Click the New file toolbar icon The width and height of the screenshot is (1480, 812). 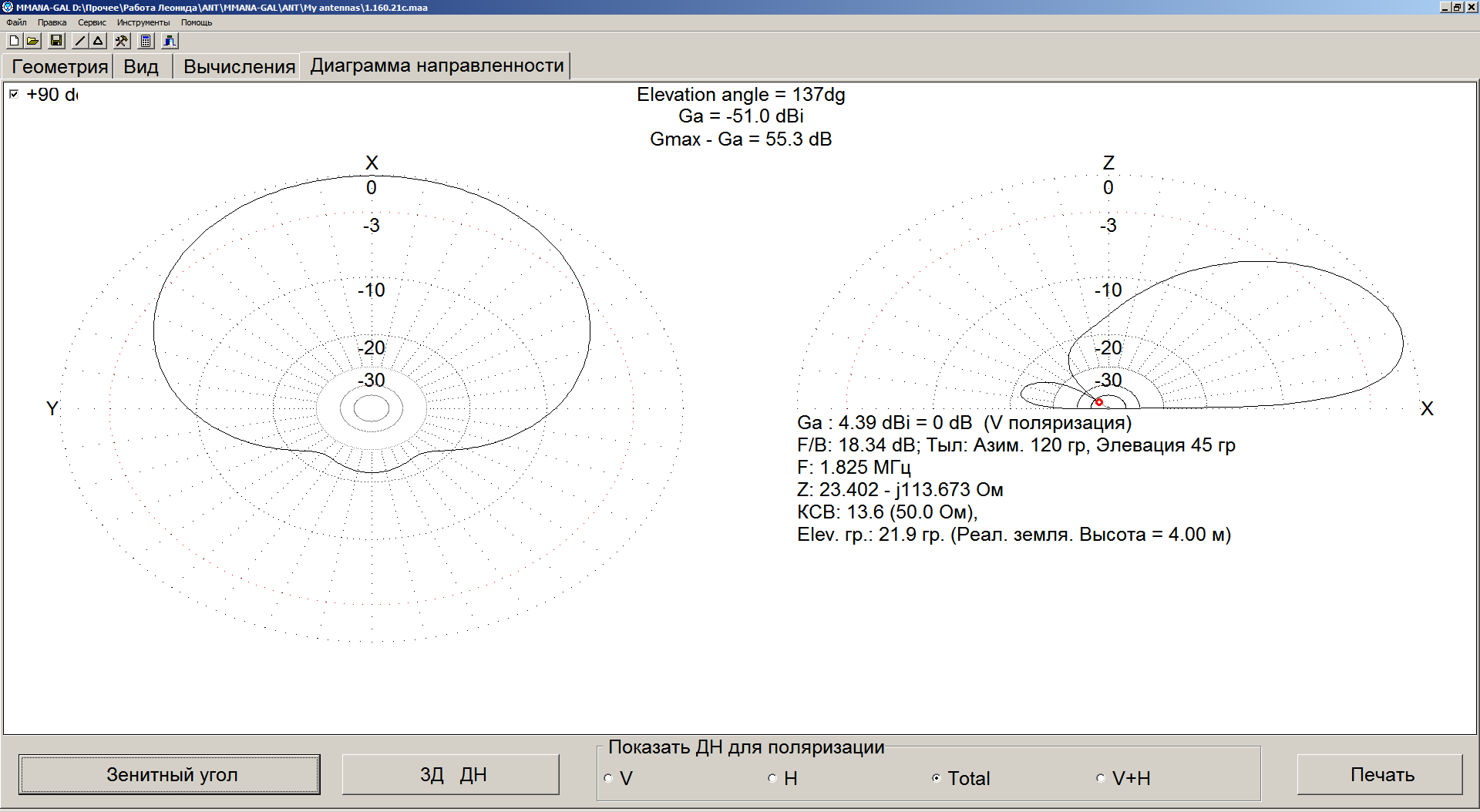[x=14, y=41]
